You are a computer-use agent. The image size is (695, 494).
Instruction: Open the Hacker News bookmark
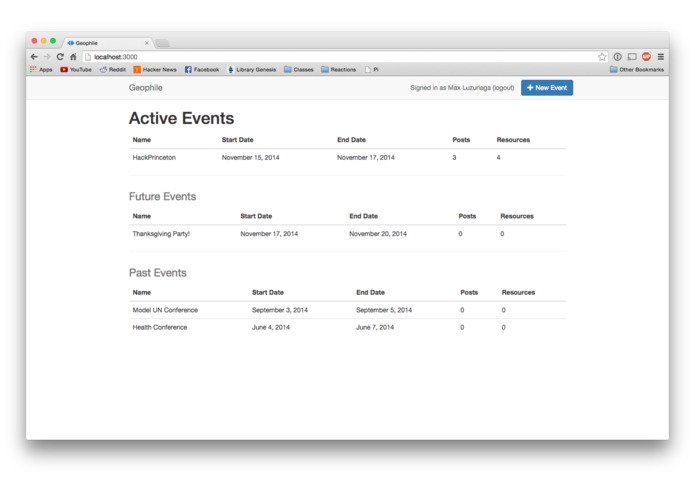pyautogui.click(x=155, y=70)
